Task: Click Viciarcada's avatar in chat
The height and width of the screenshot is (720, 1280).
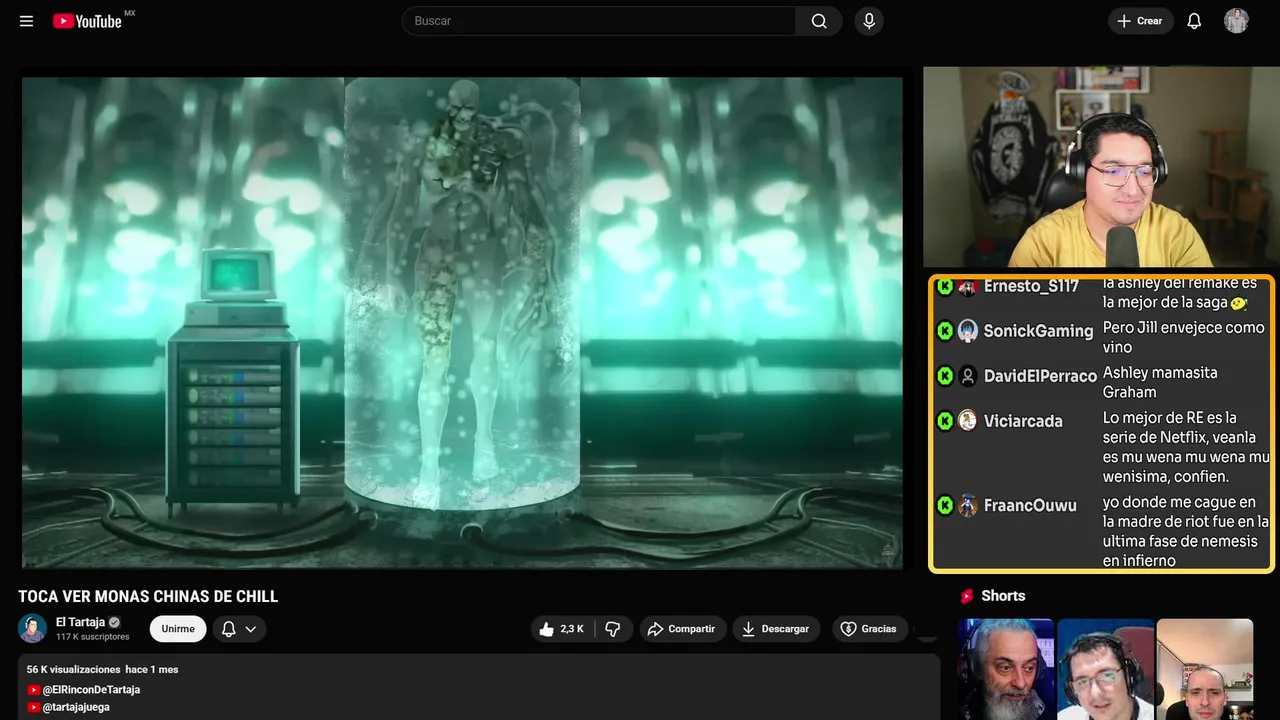Action: coord(967,421)
